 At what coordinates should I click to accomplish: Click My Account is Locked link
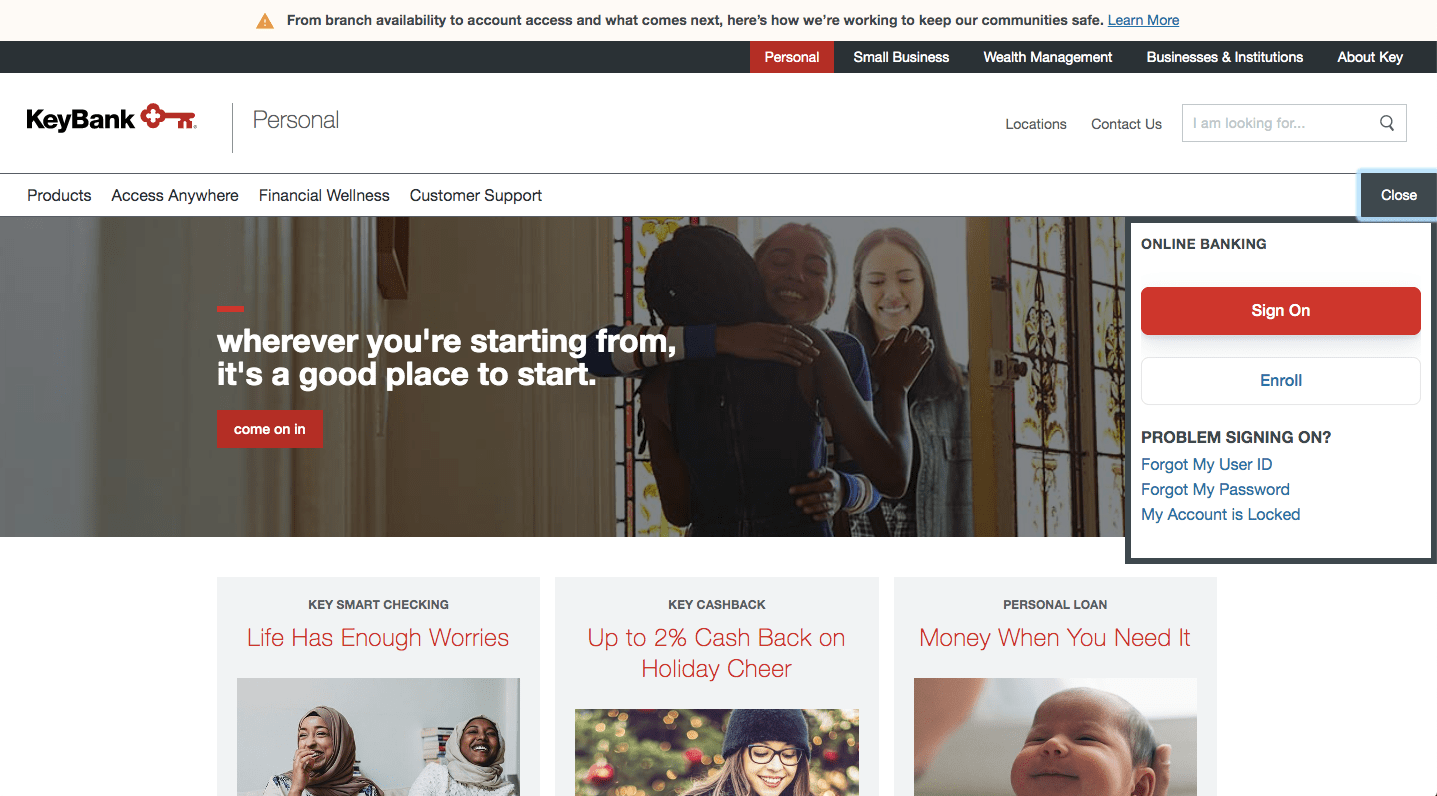point(1220,514)
